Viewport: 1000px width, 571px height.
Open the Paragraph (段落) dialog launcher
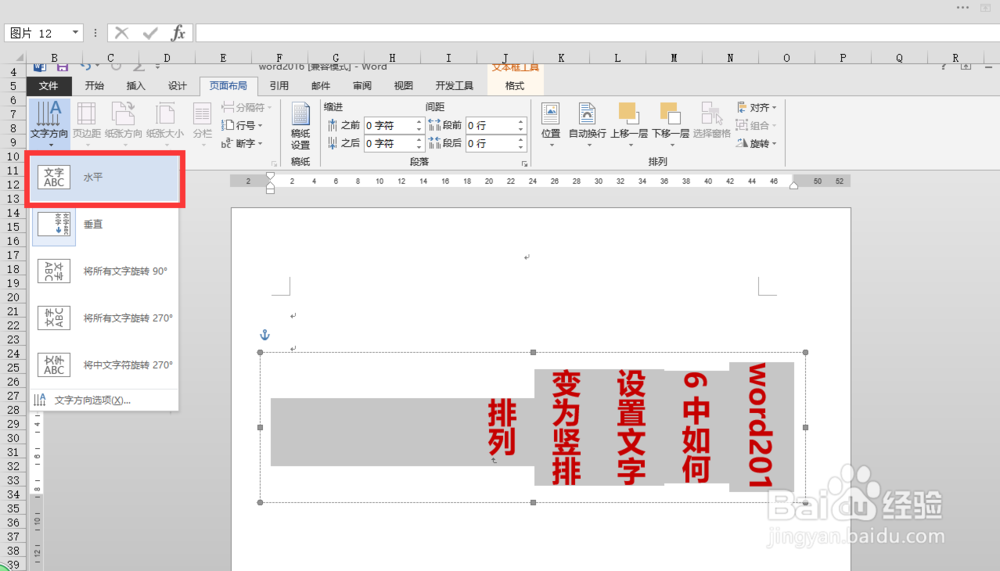coord(524,163)
